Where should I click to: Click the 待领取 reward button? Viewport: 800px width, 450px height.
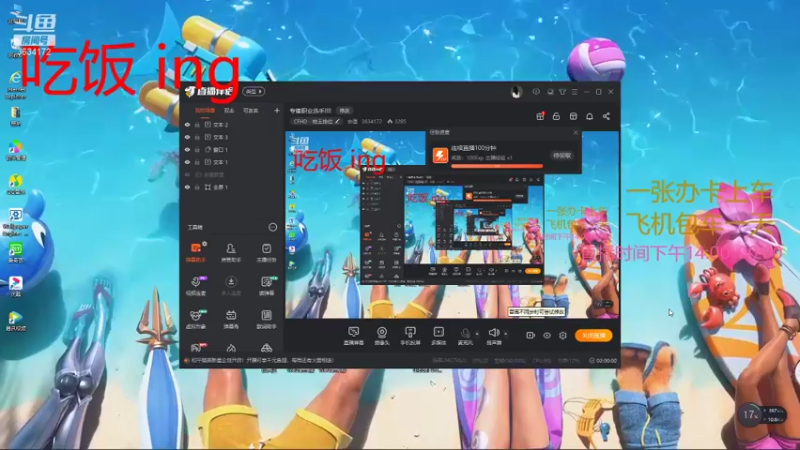point(562,156)
